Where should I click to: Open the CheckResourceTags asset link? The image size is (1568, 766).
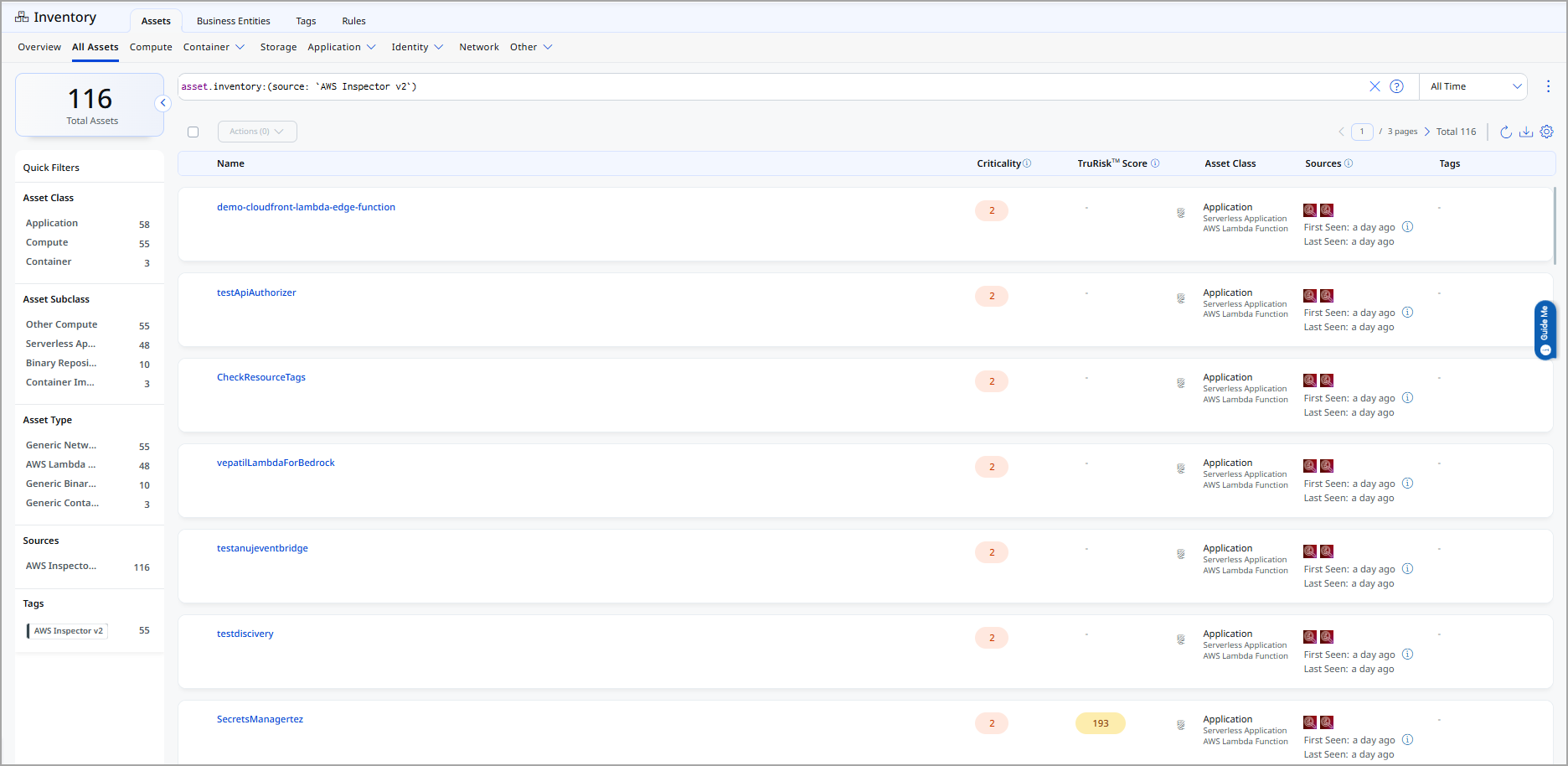(261, 377)
